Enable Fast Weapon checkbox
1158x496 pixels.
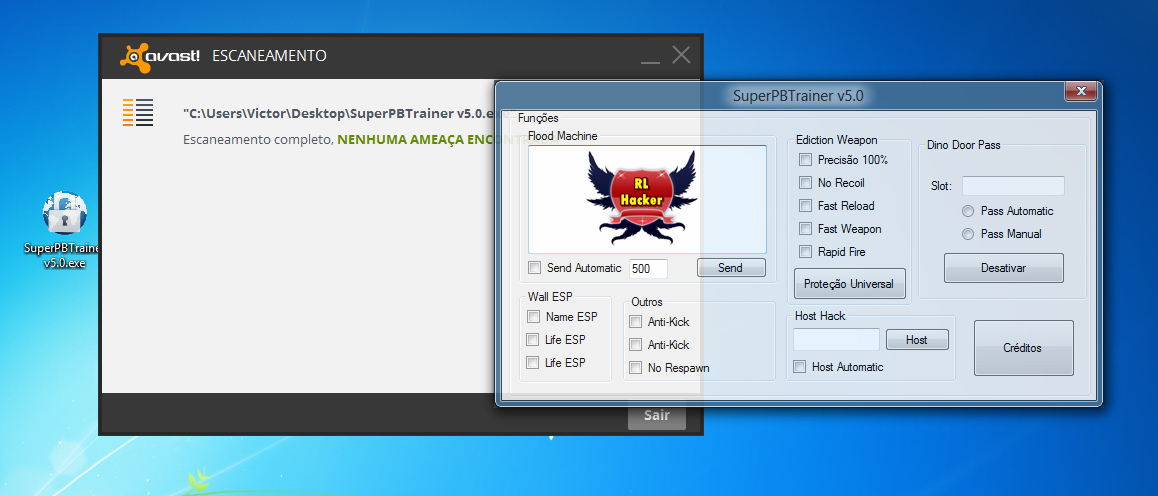click(x=805, y=229)
